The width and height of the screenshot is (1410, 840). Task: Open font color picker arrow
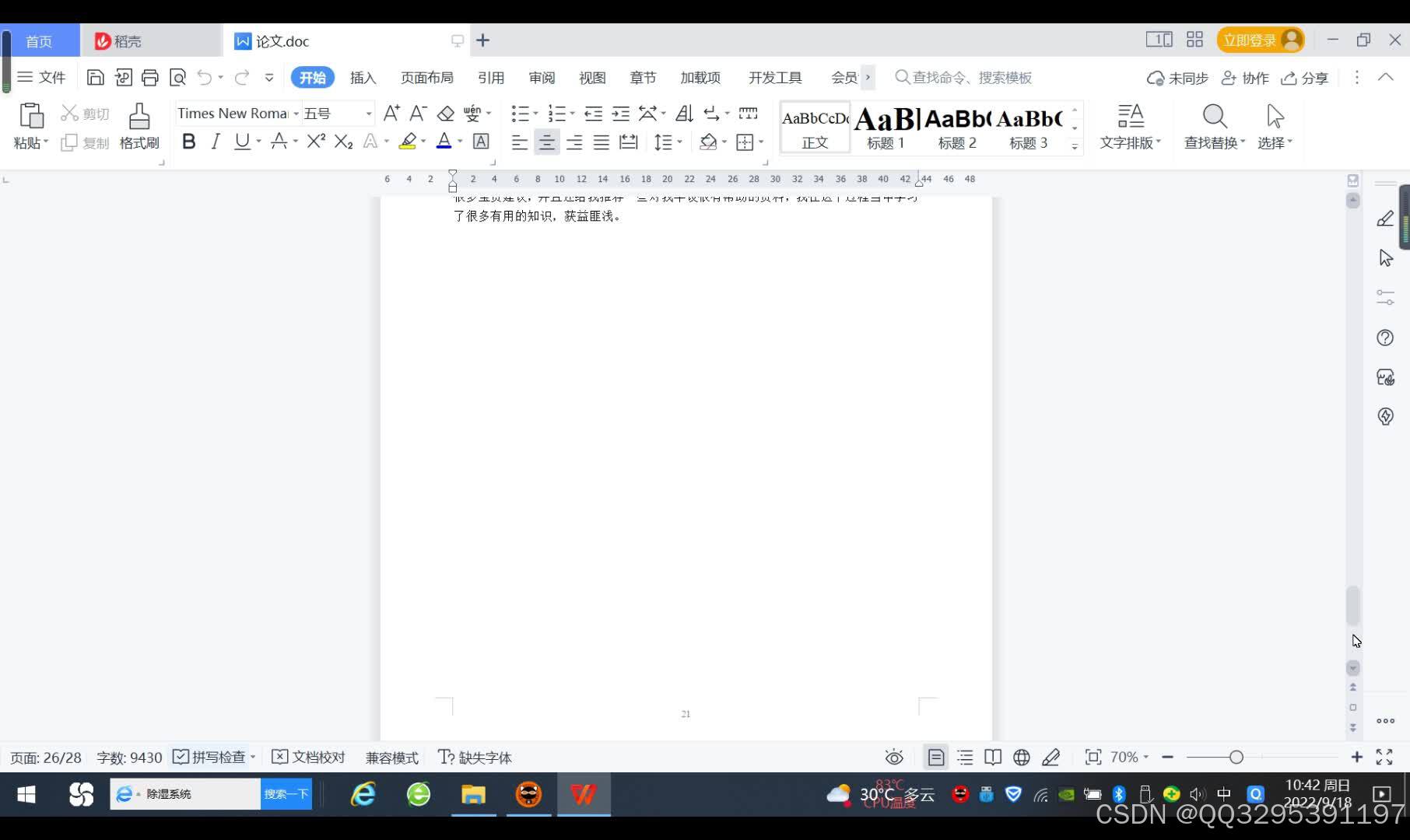point(460,142)
